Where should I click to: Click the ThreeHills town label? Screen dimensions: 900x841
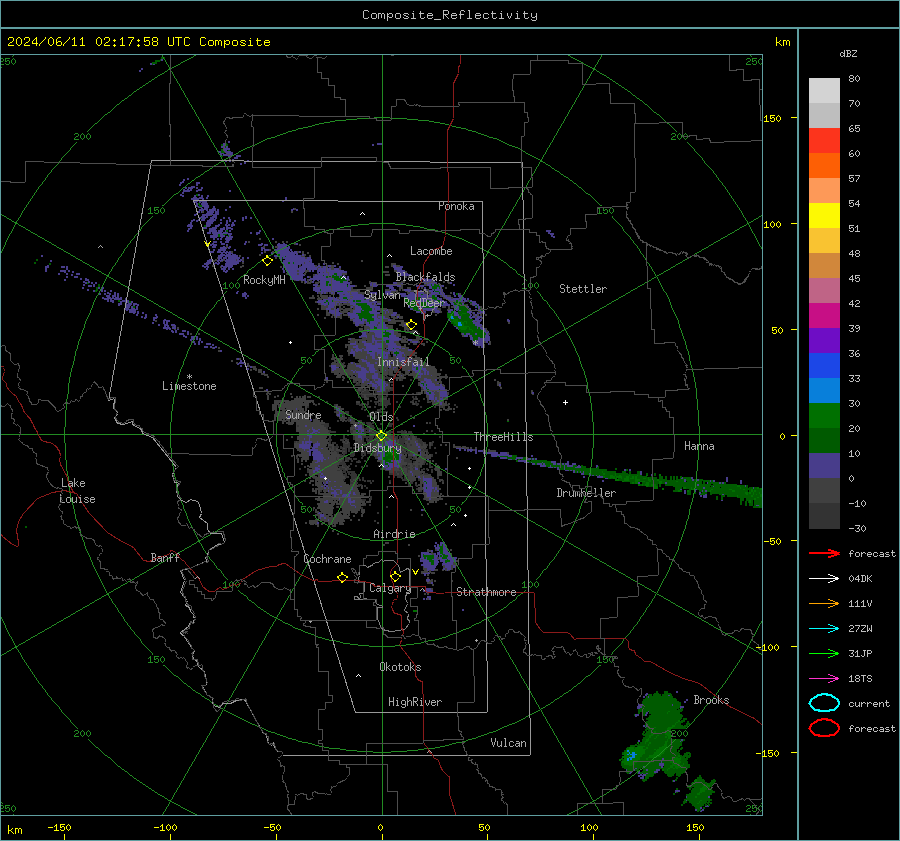click(x=503, y=437)
